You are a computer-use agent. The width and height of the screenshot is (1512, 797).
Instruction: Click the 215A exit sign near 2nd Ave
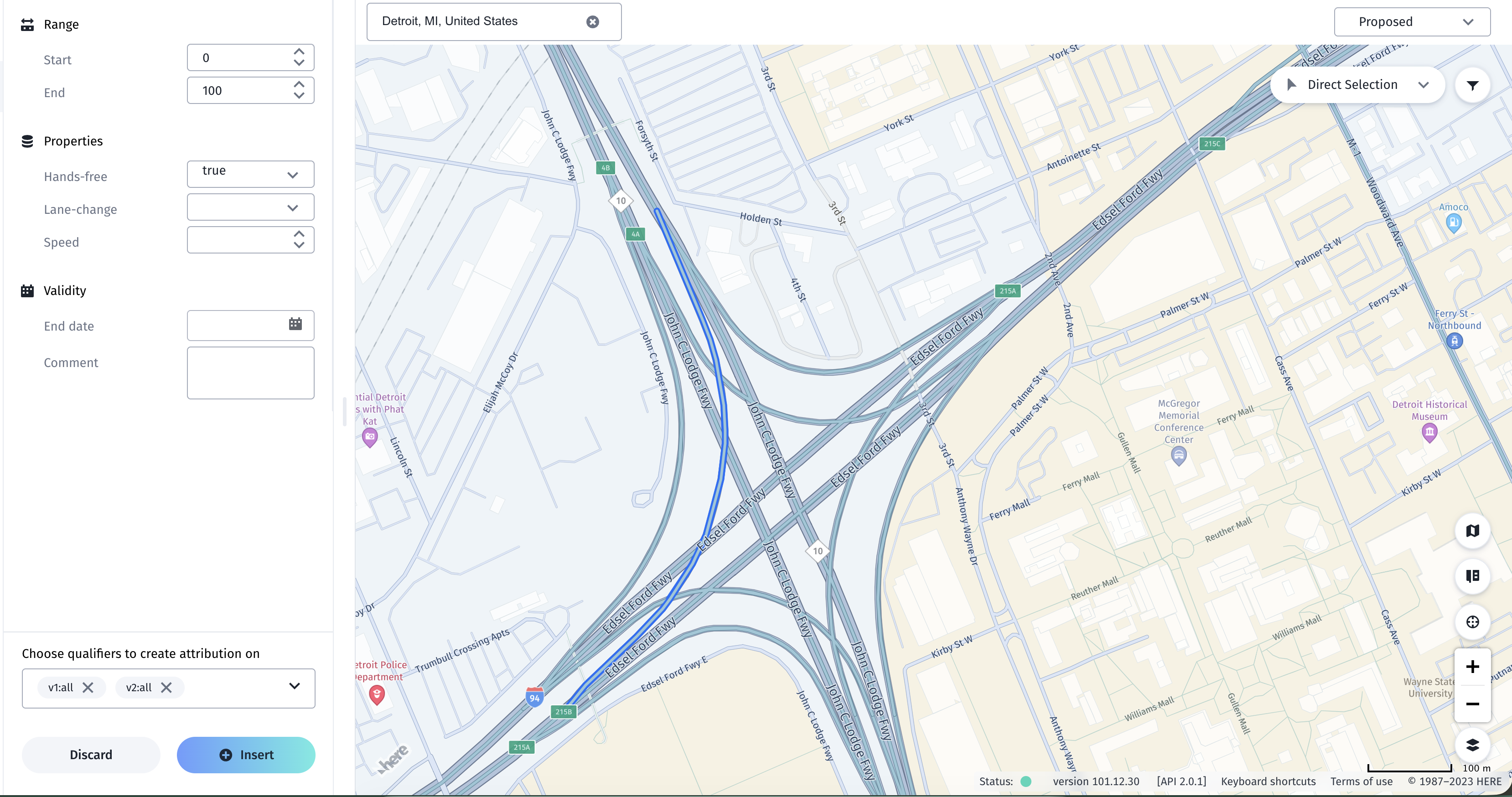point(1007,290)
